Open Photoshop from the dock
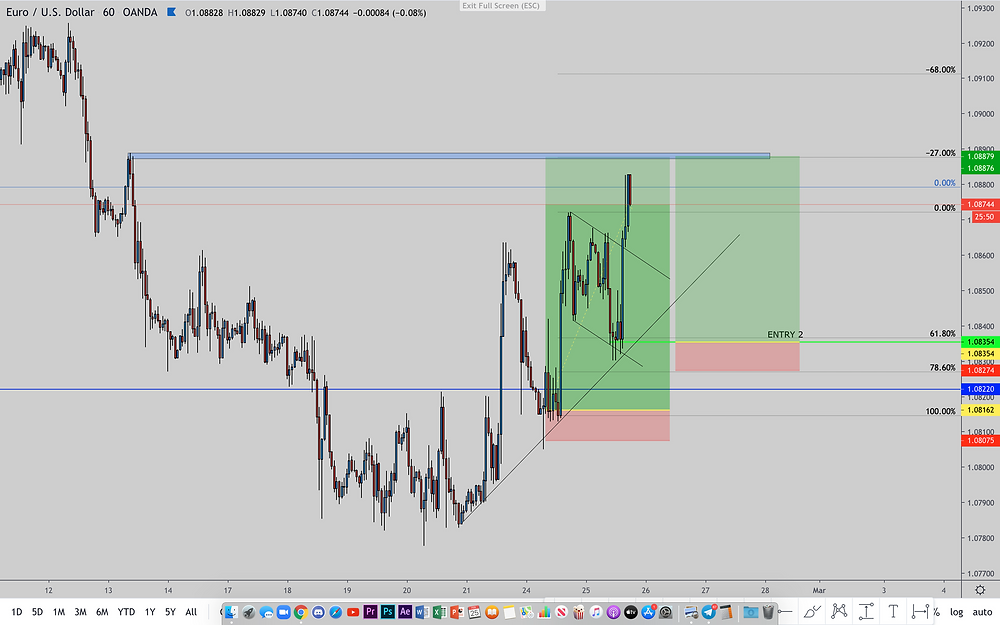Screen dimensions: 1000x625 [387, 612]
